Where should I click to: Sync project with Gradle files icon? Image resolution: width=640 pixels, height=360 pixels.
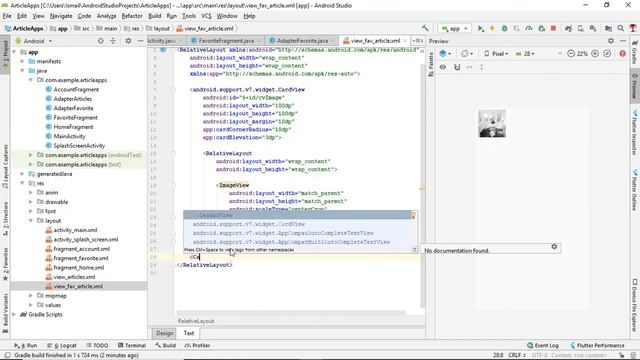pos(568,29)
